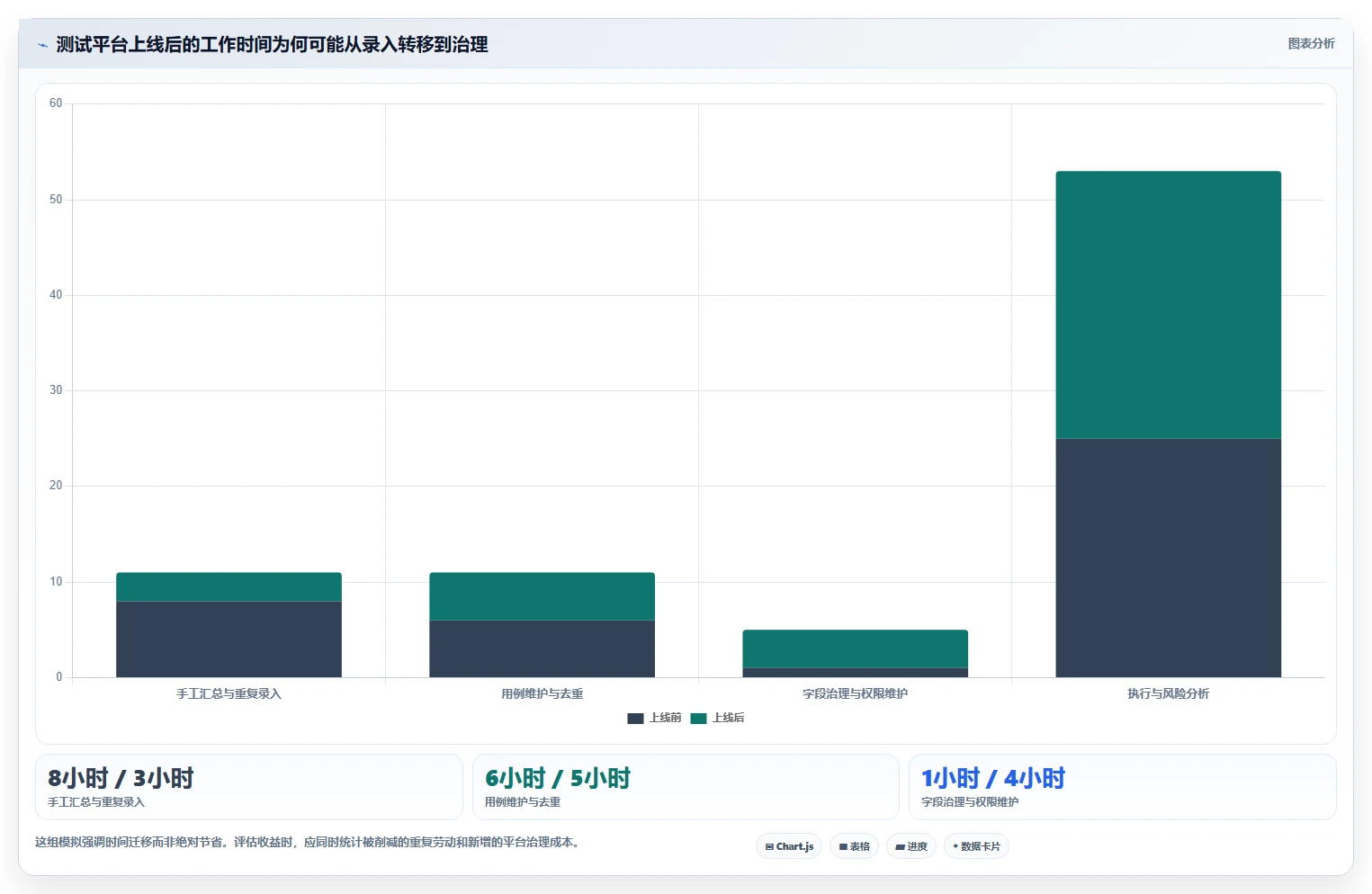
Task: Click the teal 上线后 bar for 执行与风险分析
Action: [x=1168, y=305]
